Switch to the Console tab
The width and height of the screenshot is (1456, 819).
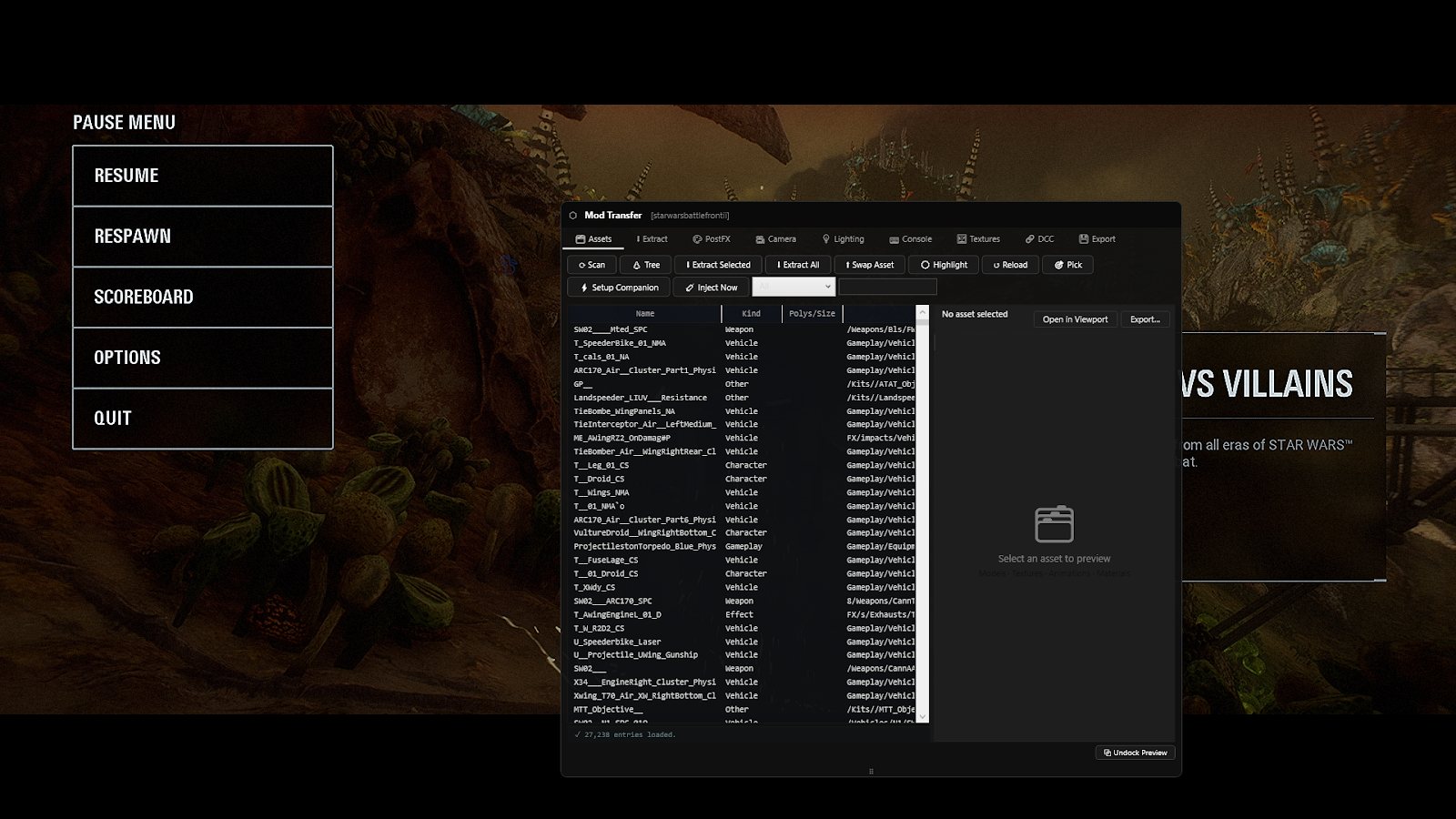pyautogui.click(x=910, y=239)
